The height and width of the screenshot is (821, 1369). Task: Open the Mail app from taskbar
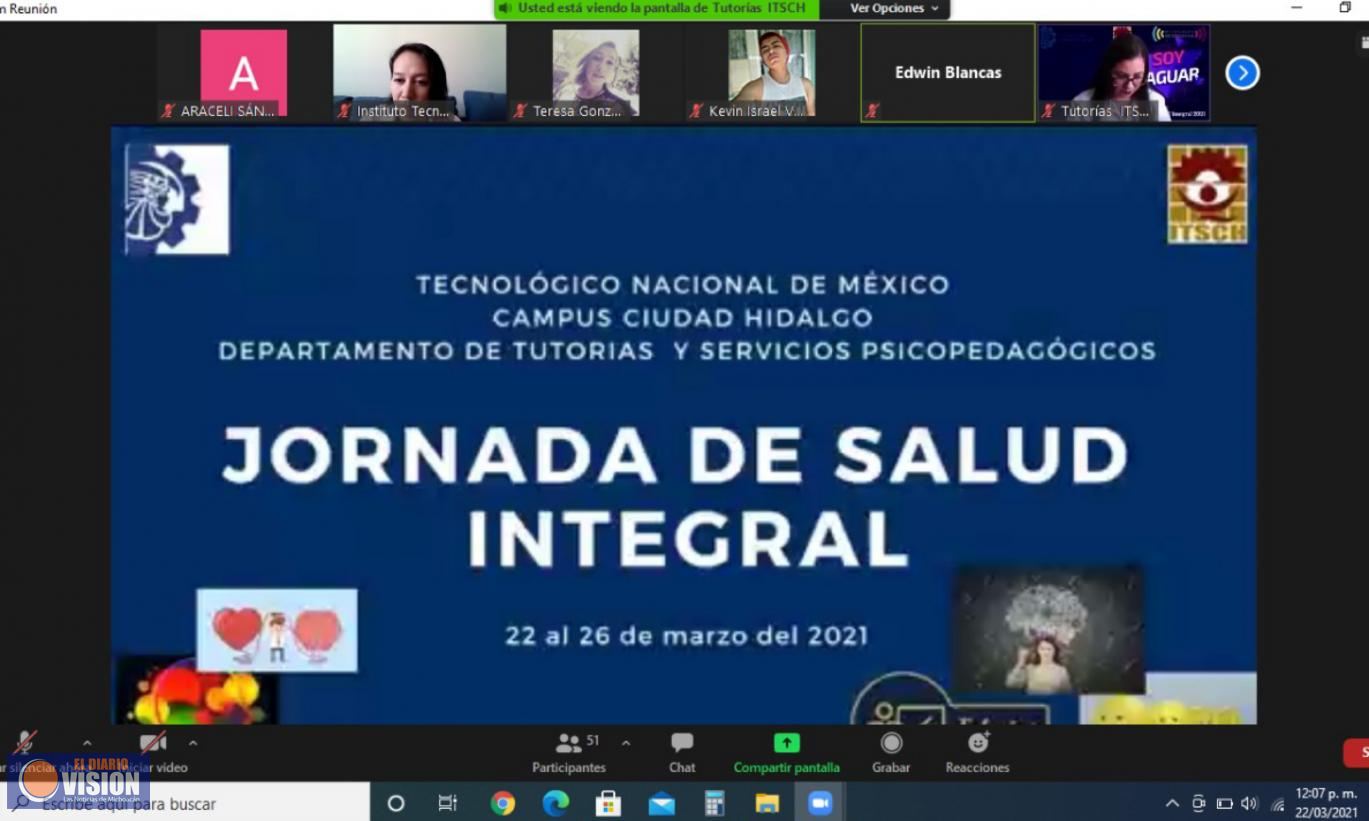[661, 803]
